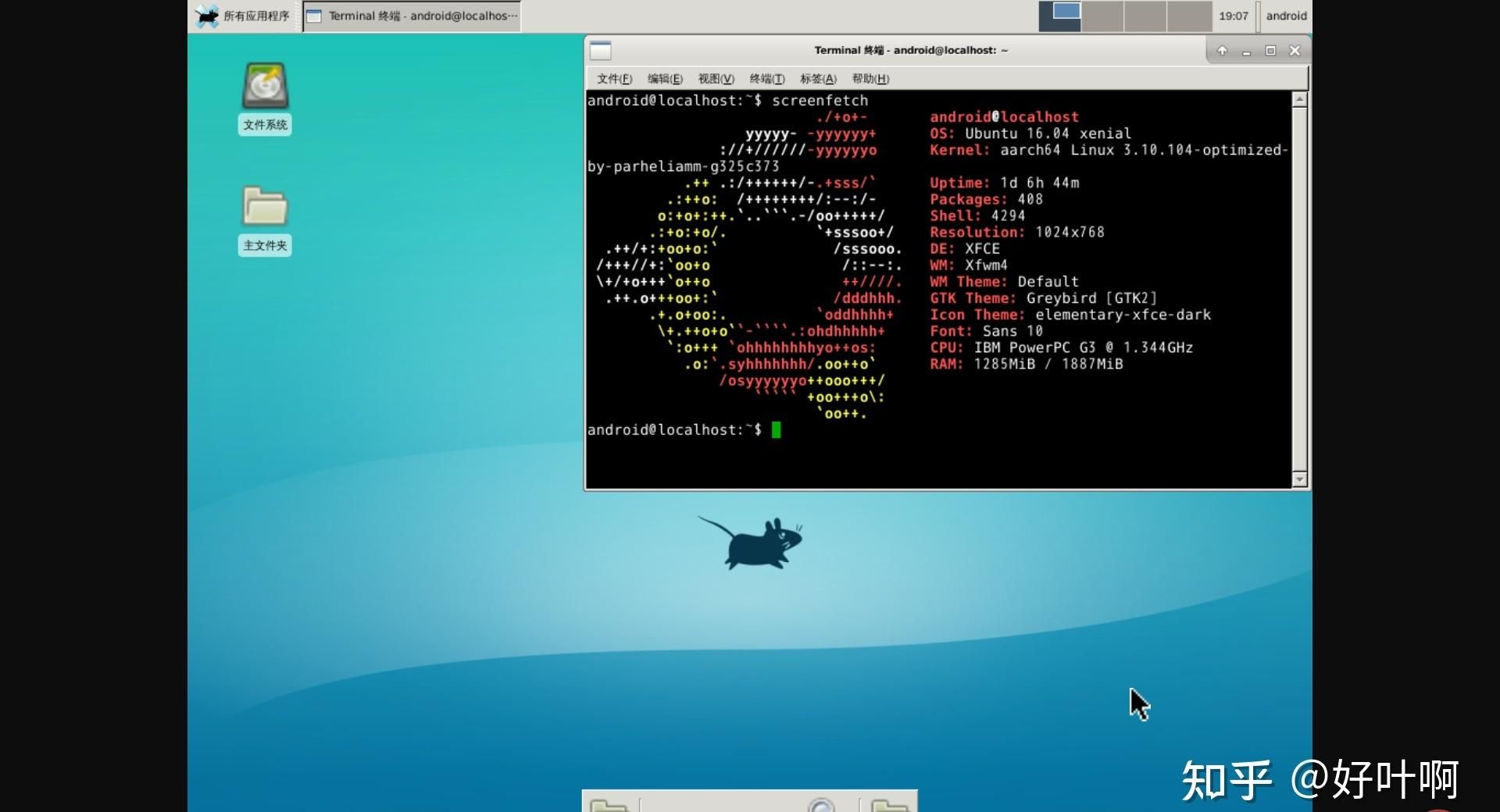Click the Icon Theme: elementary-xfce-dark line

click(1070, 314)
